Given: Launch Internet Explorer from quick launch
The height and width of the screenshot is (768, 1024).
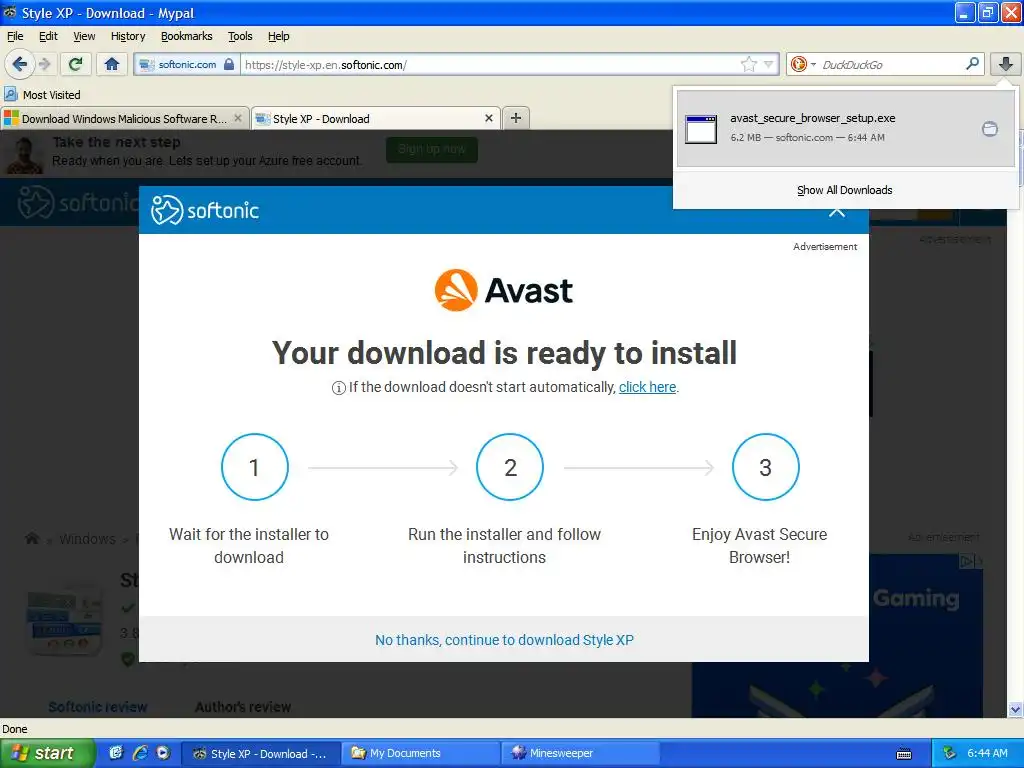Looking at the screenshot, I should click(x=140, y=753).
